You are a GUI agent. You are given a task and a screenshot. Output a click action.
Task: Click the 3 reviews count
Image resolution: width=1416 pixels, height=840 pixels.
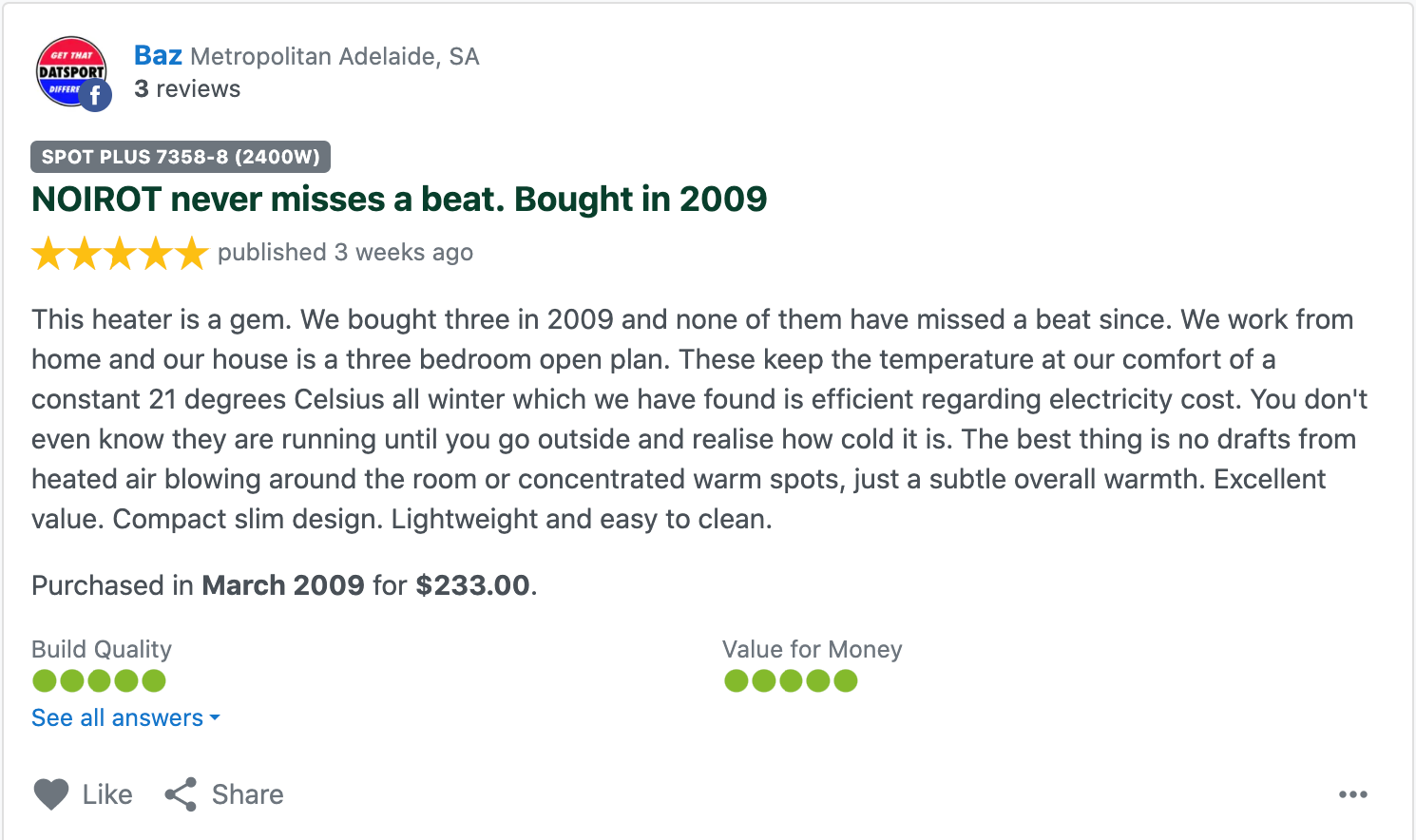point(187,89)
